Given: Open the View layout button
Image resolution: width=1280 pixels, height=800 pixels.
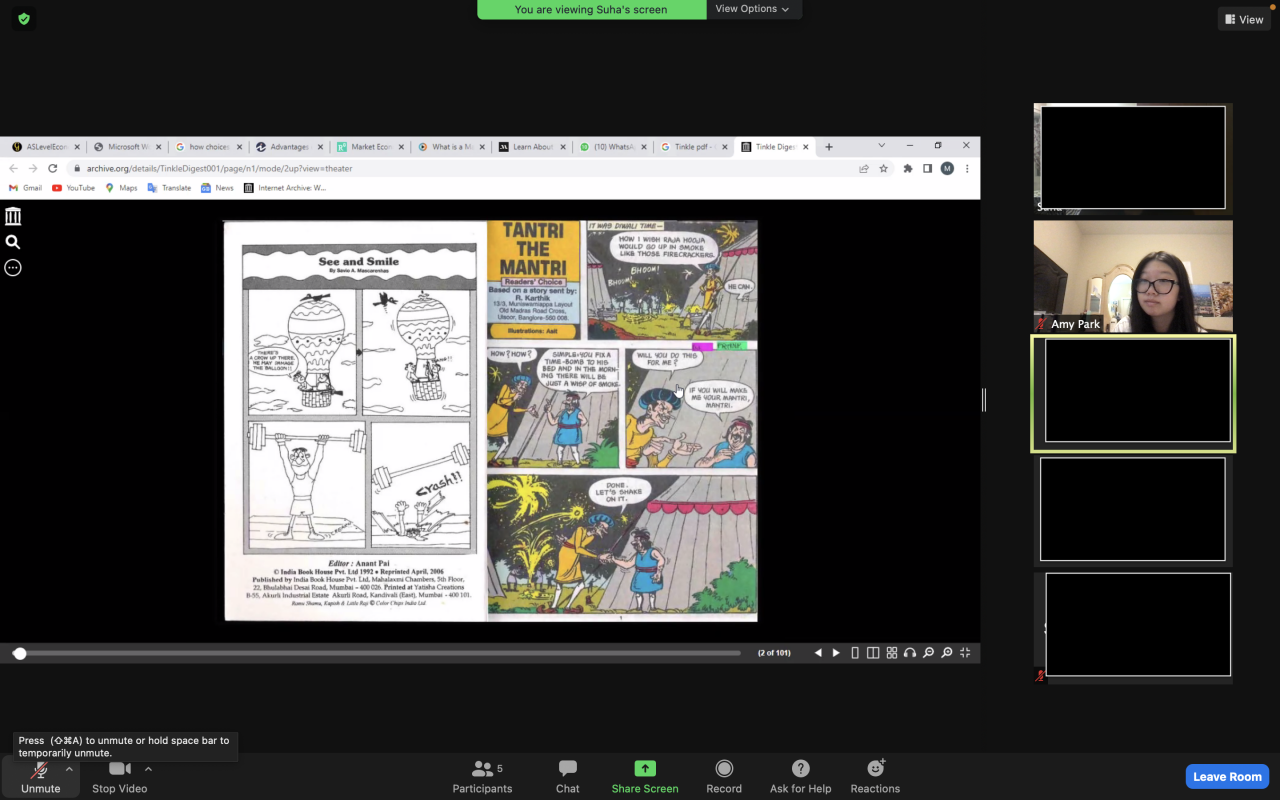Looking at the screenshot, I should point(1244,19).
